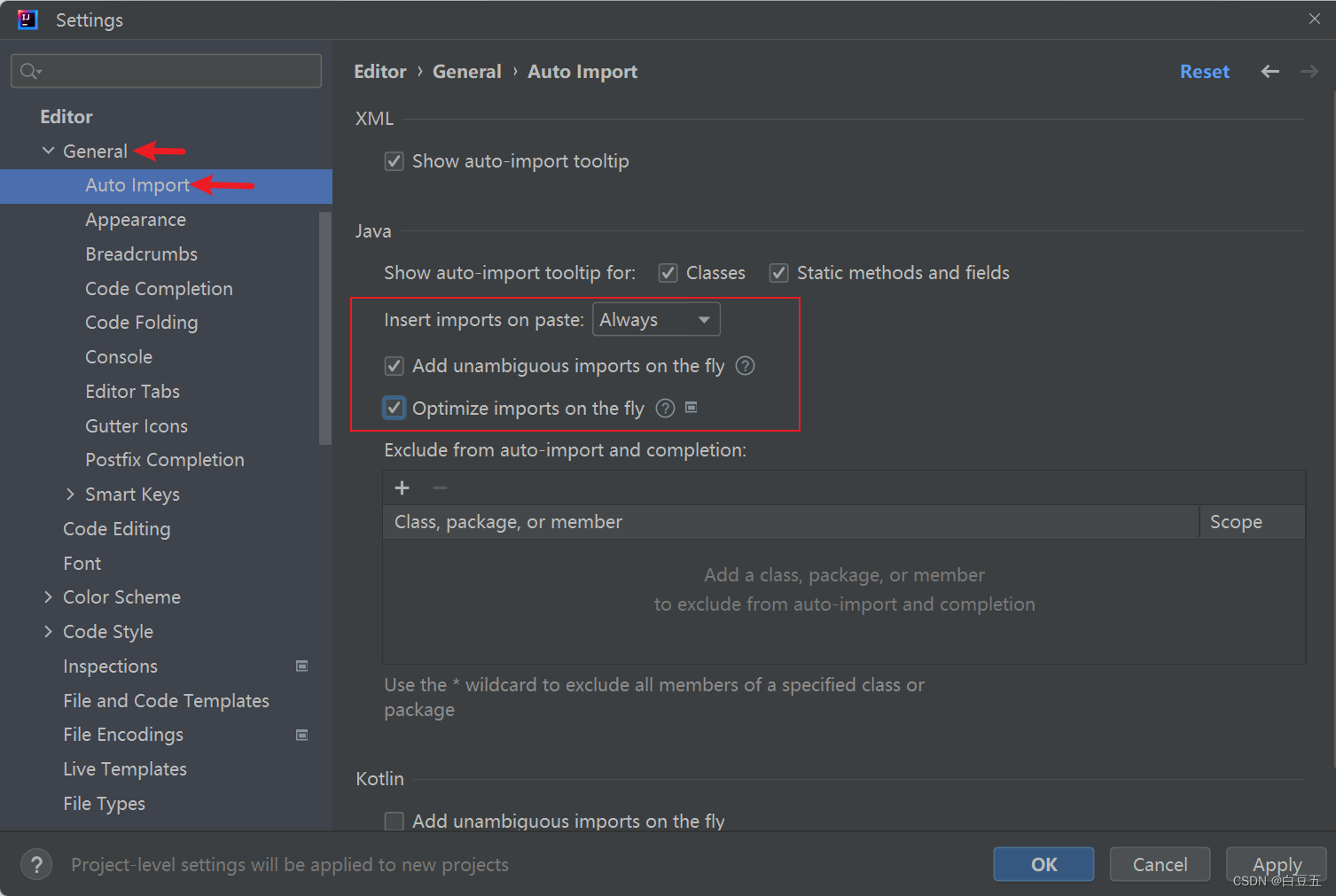This screenshot has width=1336, height=896.
Task: Enable Kotlin Add unambiguous imports on the fly
Action: [x=395, y=822]
